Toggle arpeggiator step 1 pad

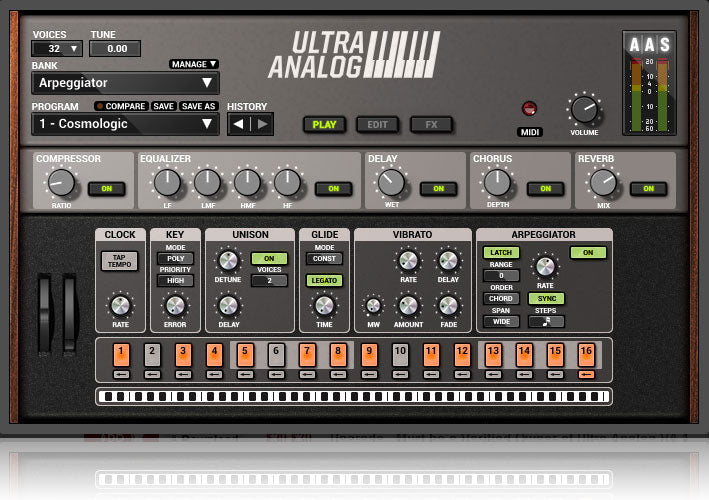121,354
